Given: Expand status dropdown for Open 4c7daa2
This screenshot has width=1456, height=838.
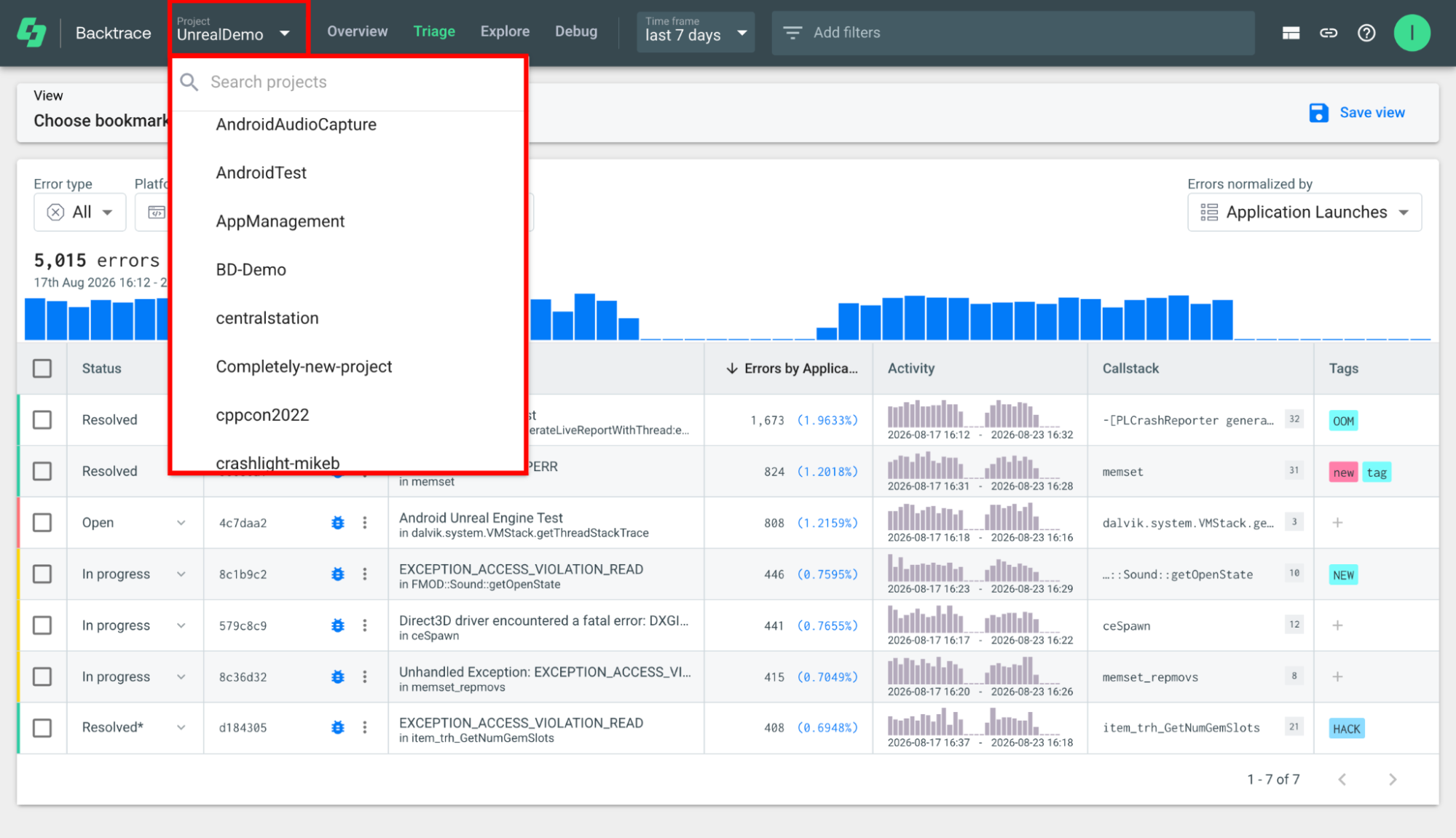Looking at the screenshot, I should coord(181,523).
